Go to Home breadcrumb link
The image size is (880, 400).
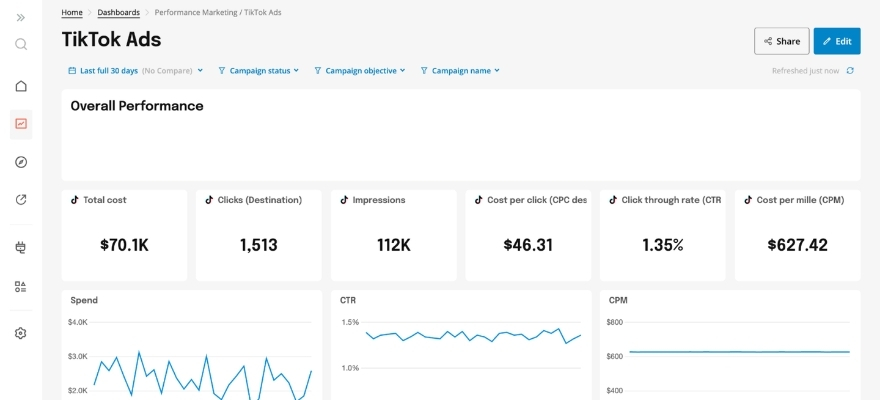[x=72, y=12]
